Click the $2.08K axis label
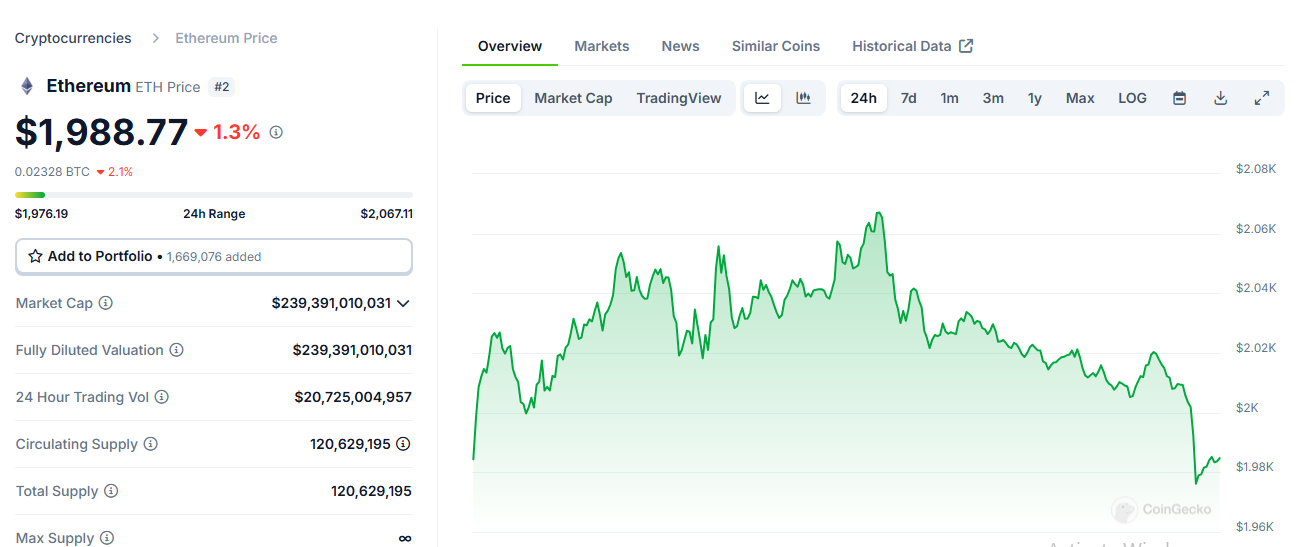This screenshot has width=1299, height=547. pyautogui.click(x=1256, y=169)
